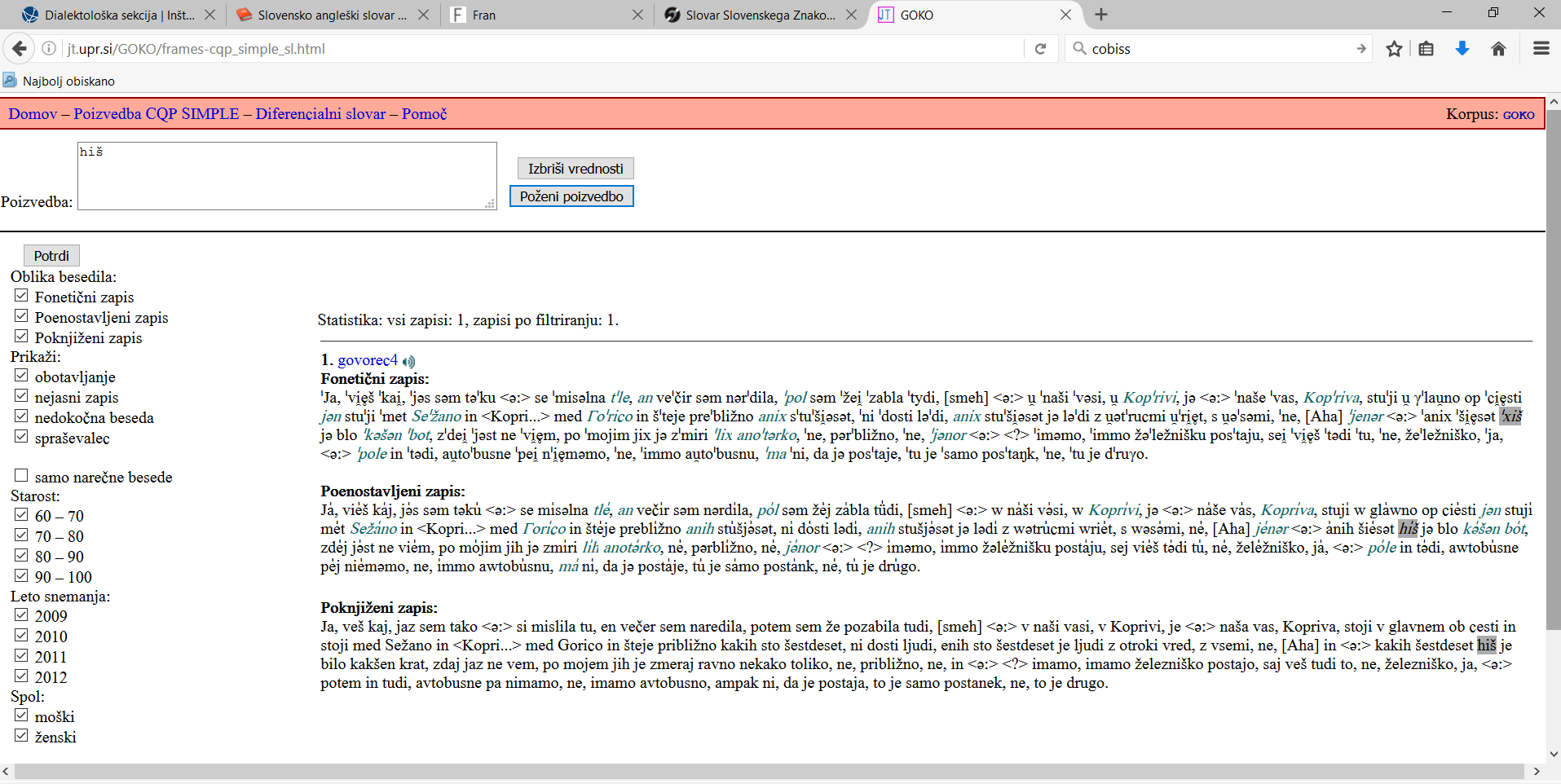
Task: Open the bookmarks library list icon
Action: [1426, 49]
